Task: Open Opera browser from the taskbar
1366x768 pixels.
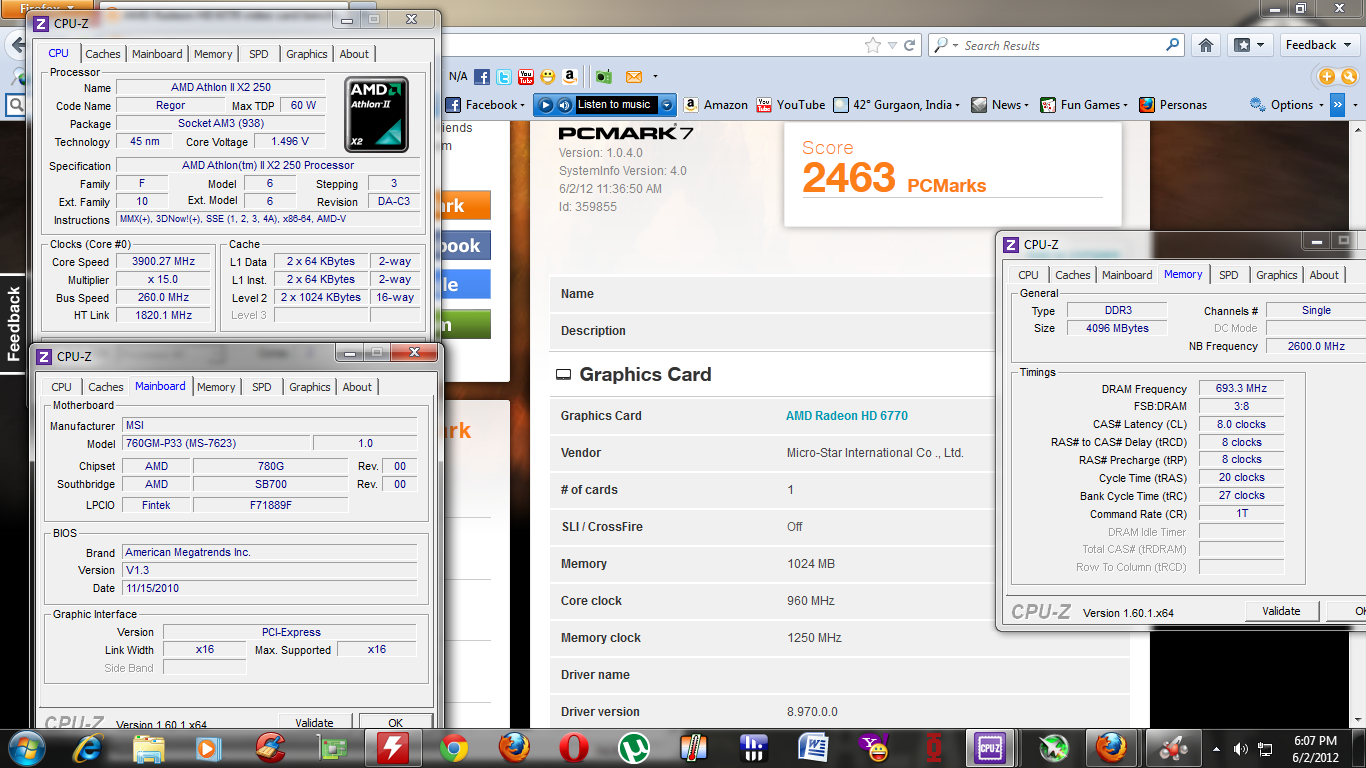Action: pos(574,747)
